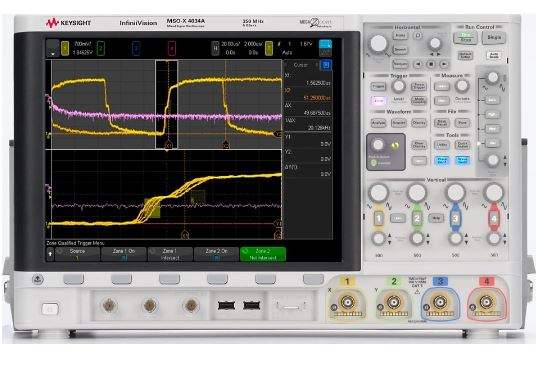Push the navigate play-forward button

tap(444, 64)
